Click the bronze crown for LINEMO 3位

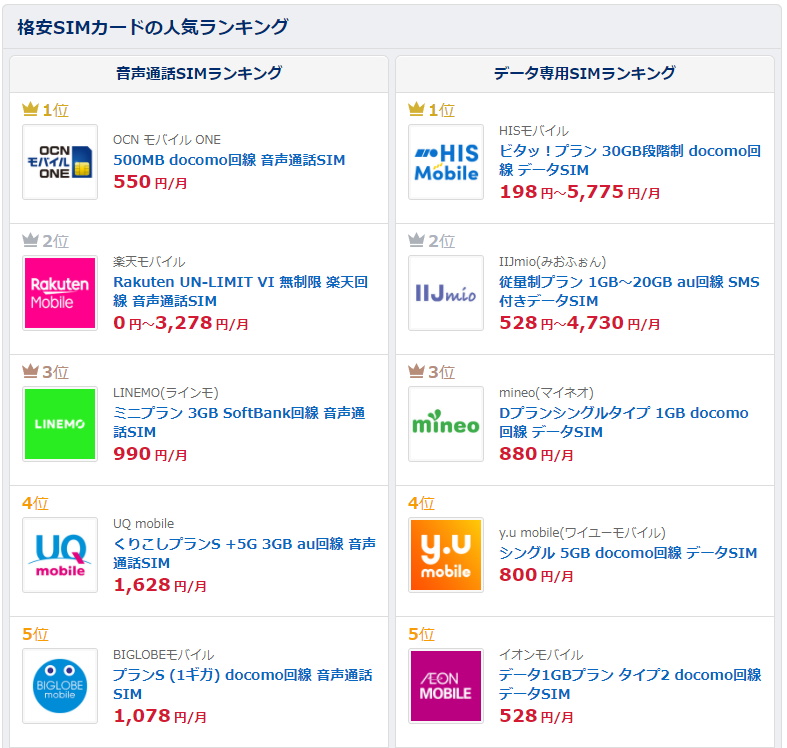tap(31, 371)
